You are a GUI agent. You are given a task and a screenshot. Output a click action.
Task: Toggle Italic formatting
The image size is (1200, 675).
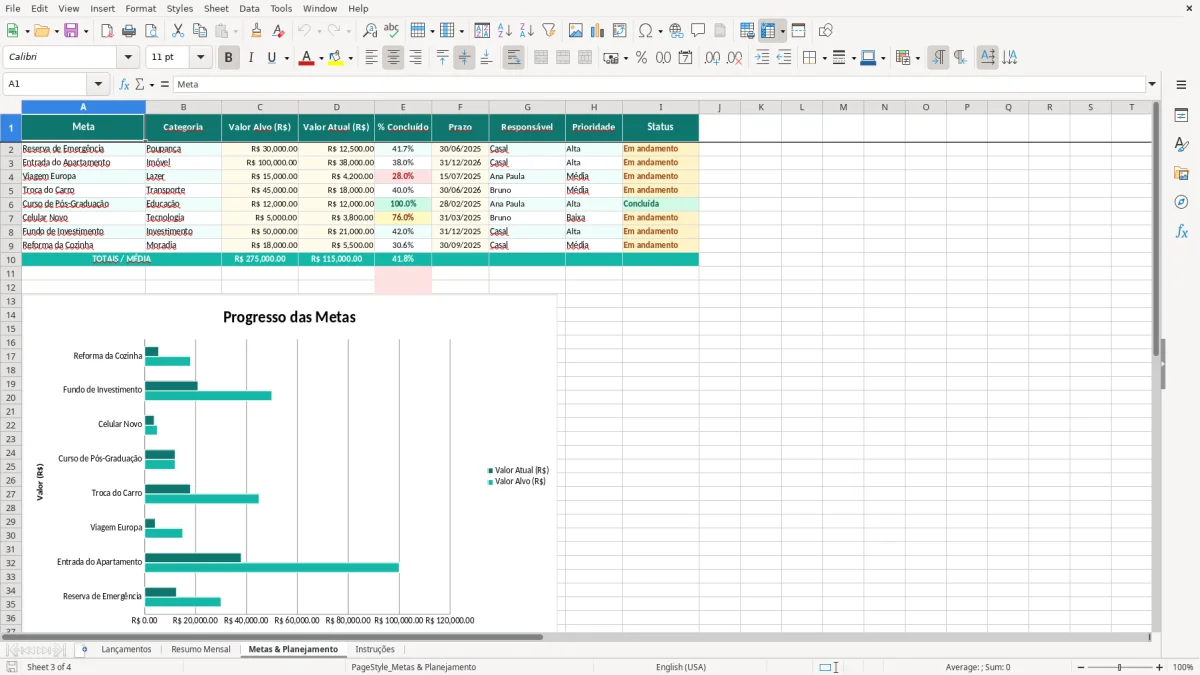pyautogui.click(x=250, y=58)
